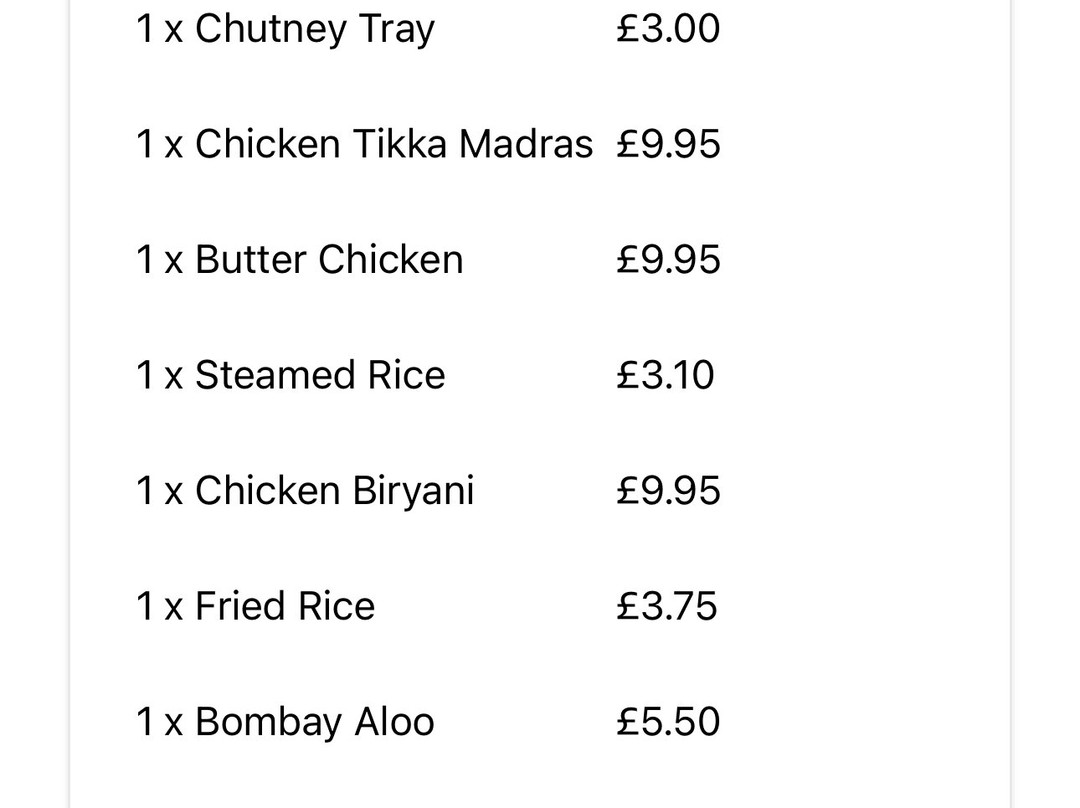The image size is (1080, 808).
Task: Click the Steamed Rice price £3.10
Action: [x=665, y=375]
